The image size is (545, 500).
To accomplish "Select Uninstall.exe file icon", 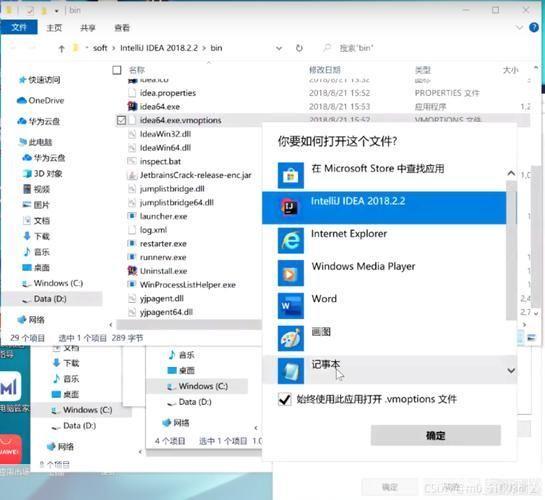I will [132, 271].
